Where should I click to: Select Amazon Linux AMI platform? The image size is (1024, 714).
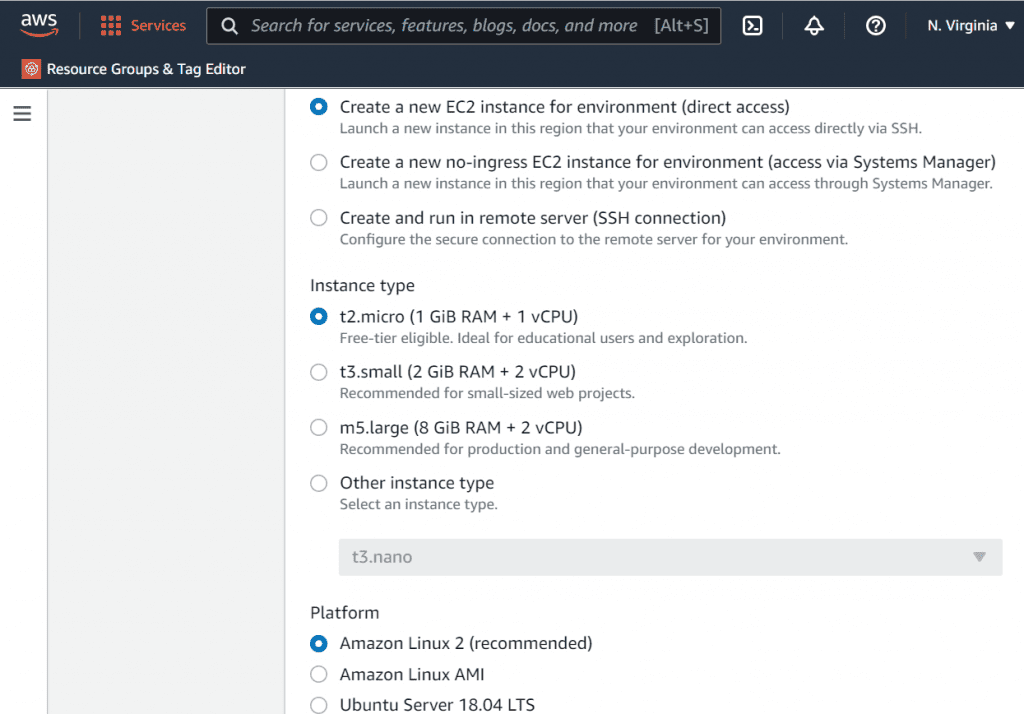[x=319, y=674]
